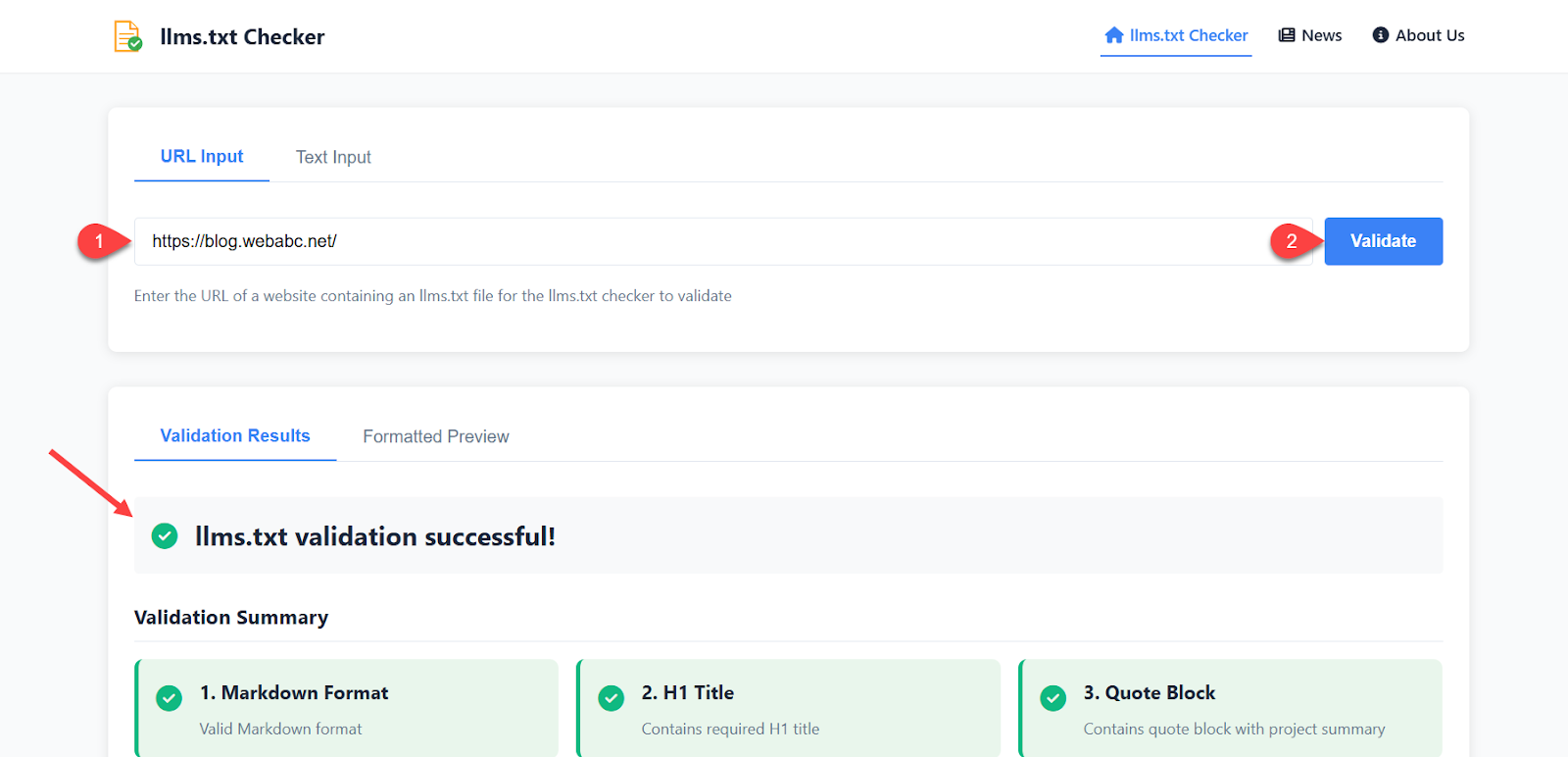Viewport: 1568px width, 757px height.
Task: Click the About Us info icon
Action: [x=1380, y=35]
